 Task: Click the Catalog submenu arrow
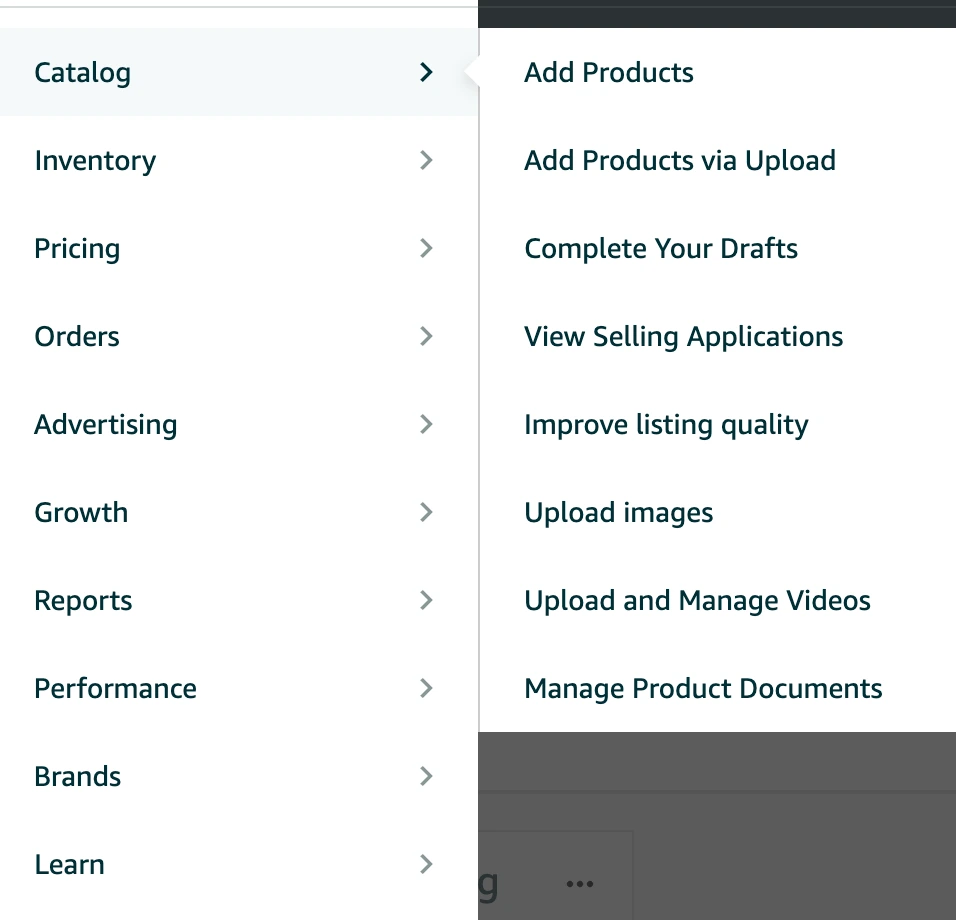point(427,72)
